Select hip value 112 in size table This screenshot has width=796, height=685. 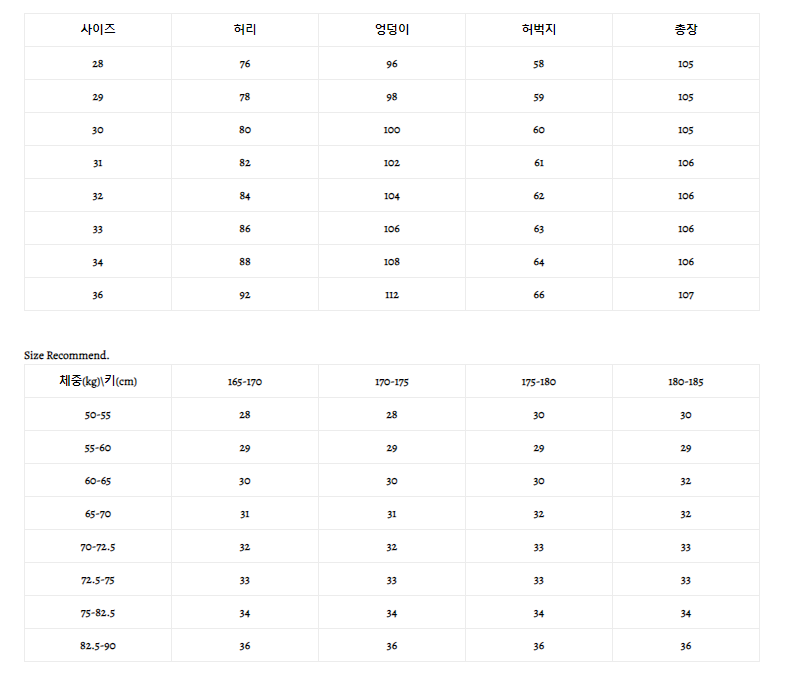point(392,295)
